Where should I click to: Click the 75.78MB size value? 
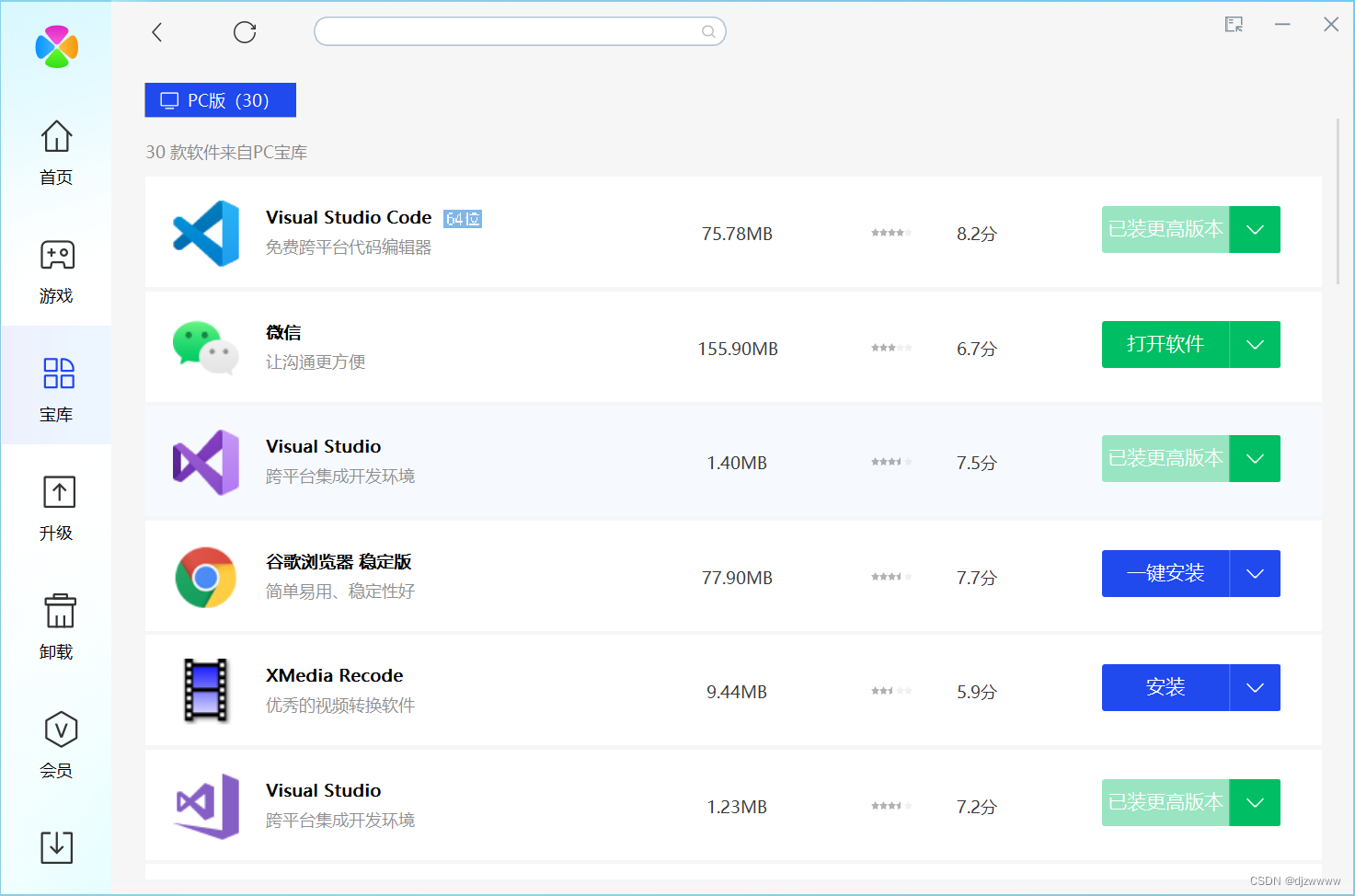coord(737,234)
